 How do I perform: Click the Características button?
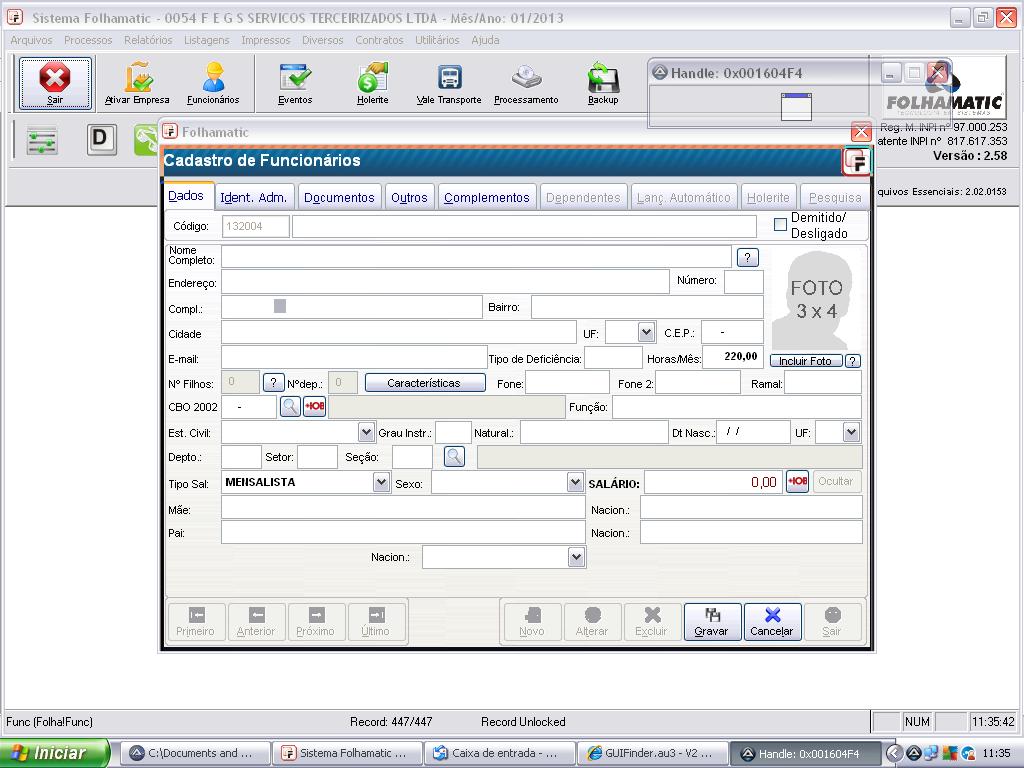(x=424, y=383)
